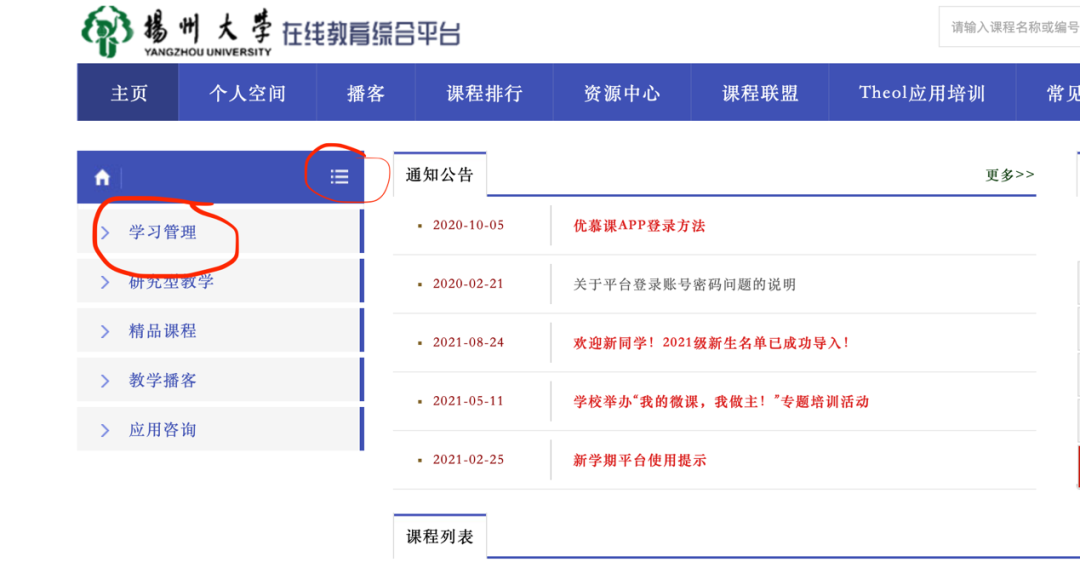Expand the 学习管理 chevron arrow
Viewport: 1080px width, 568px height.
click(105, 233)
